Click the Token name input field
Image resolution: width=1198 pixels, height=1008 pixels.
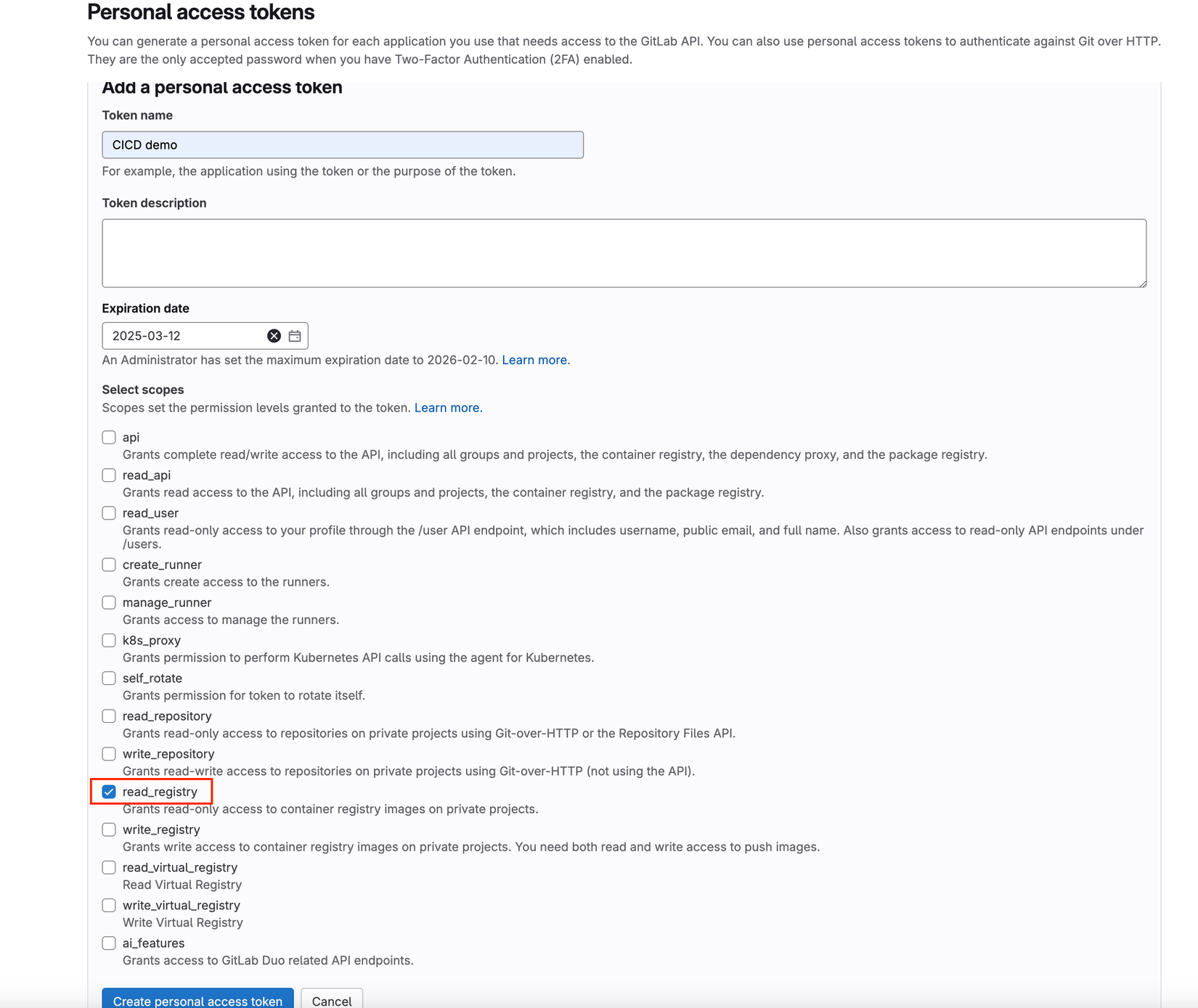[x=342, y=145]
